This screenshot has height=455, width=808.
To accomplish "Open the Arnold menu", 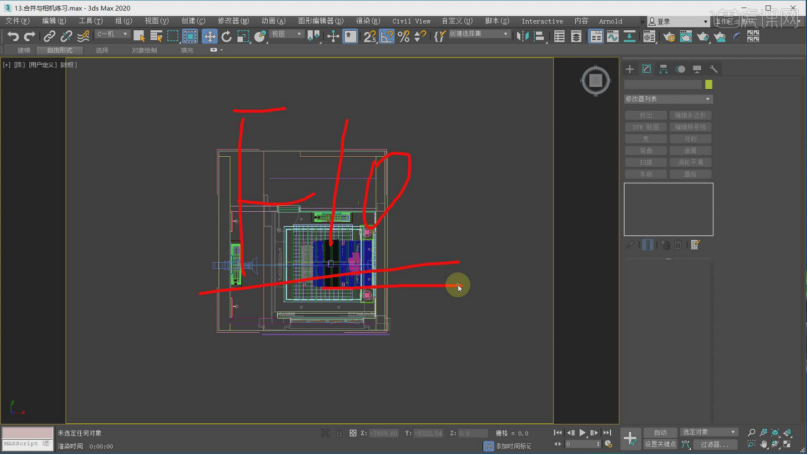I will 611,21.
